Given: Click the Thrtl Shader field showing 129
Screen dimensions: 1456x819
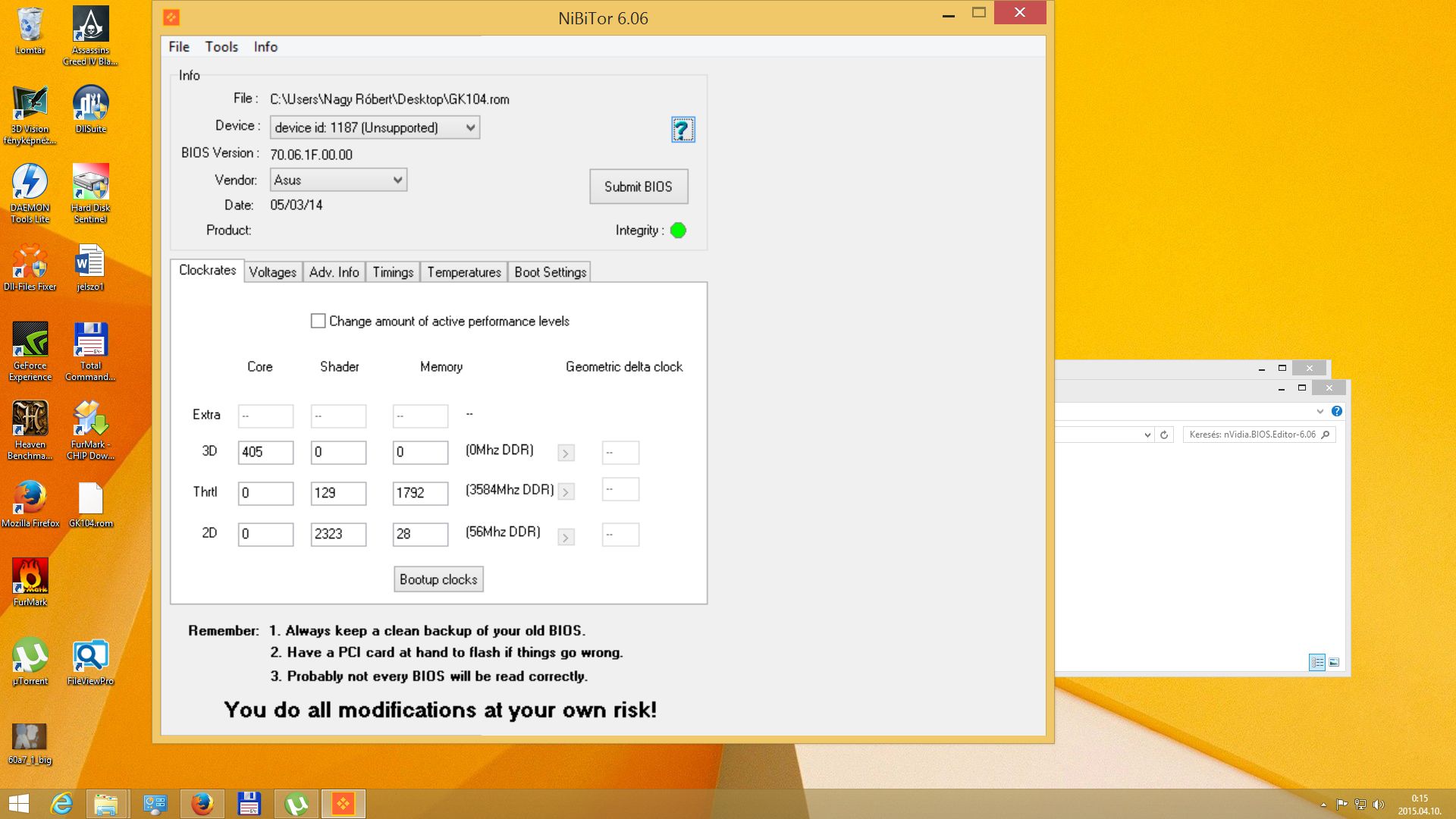Looking at the screenshot, I should coord(338,493).
